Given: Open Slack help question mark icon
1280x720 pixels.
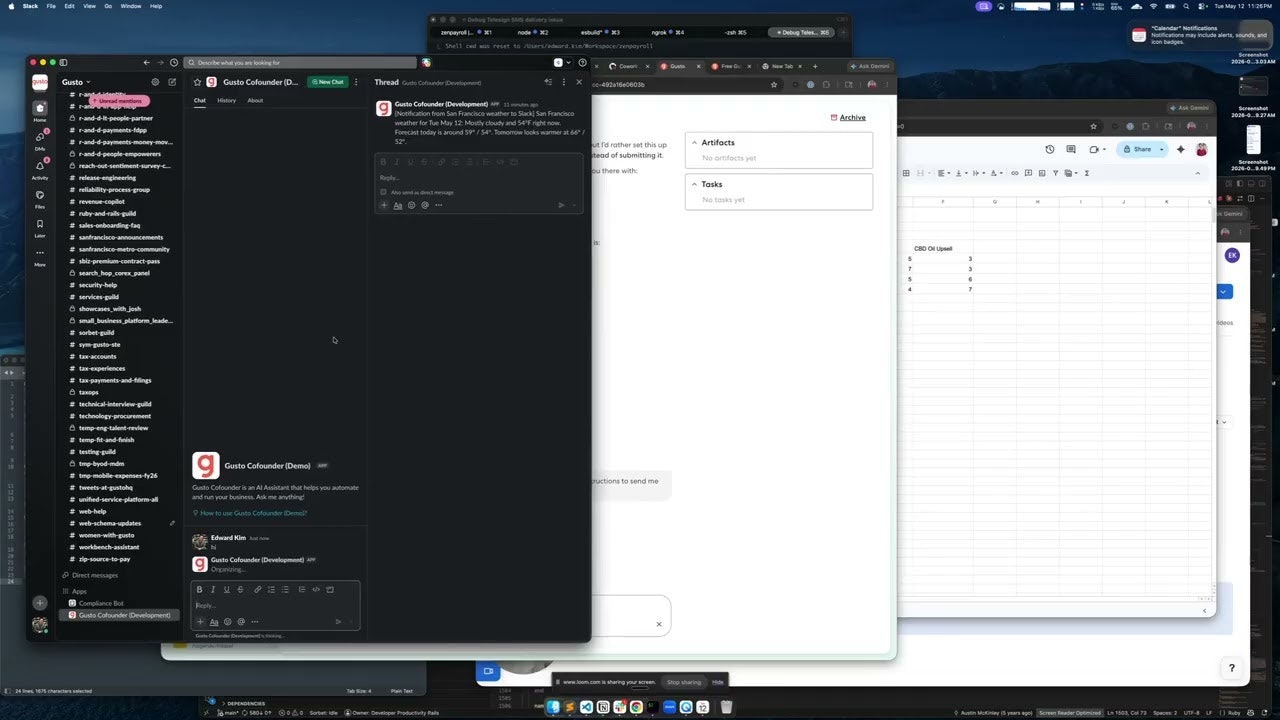Looking at the screenshot, I should pyautogui.click(x=582, y=62).
